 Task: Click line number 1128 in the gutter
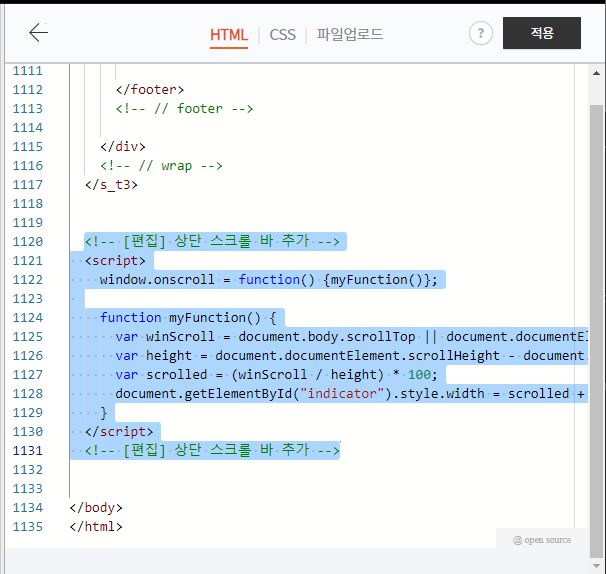coord(27,393)
